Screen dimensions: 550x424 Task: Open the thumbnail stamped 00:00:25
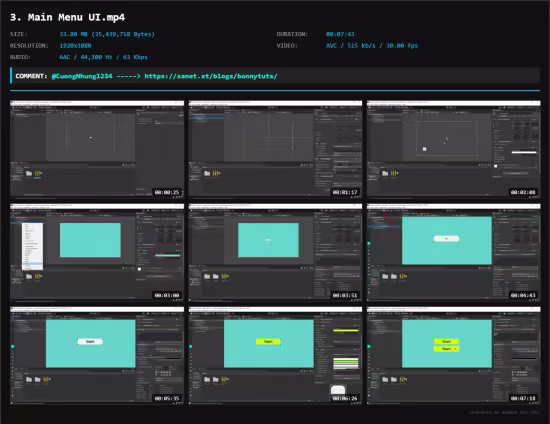[97, 149]
